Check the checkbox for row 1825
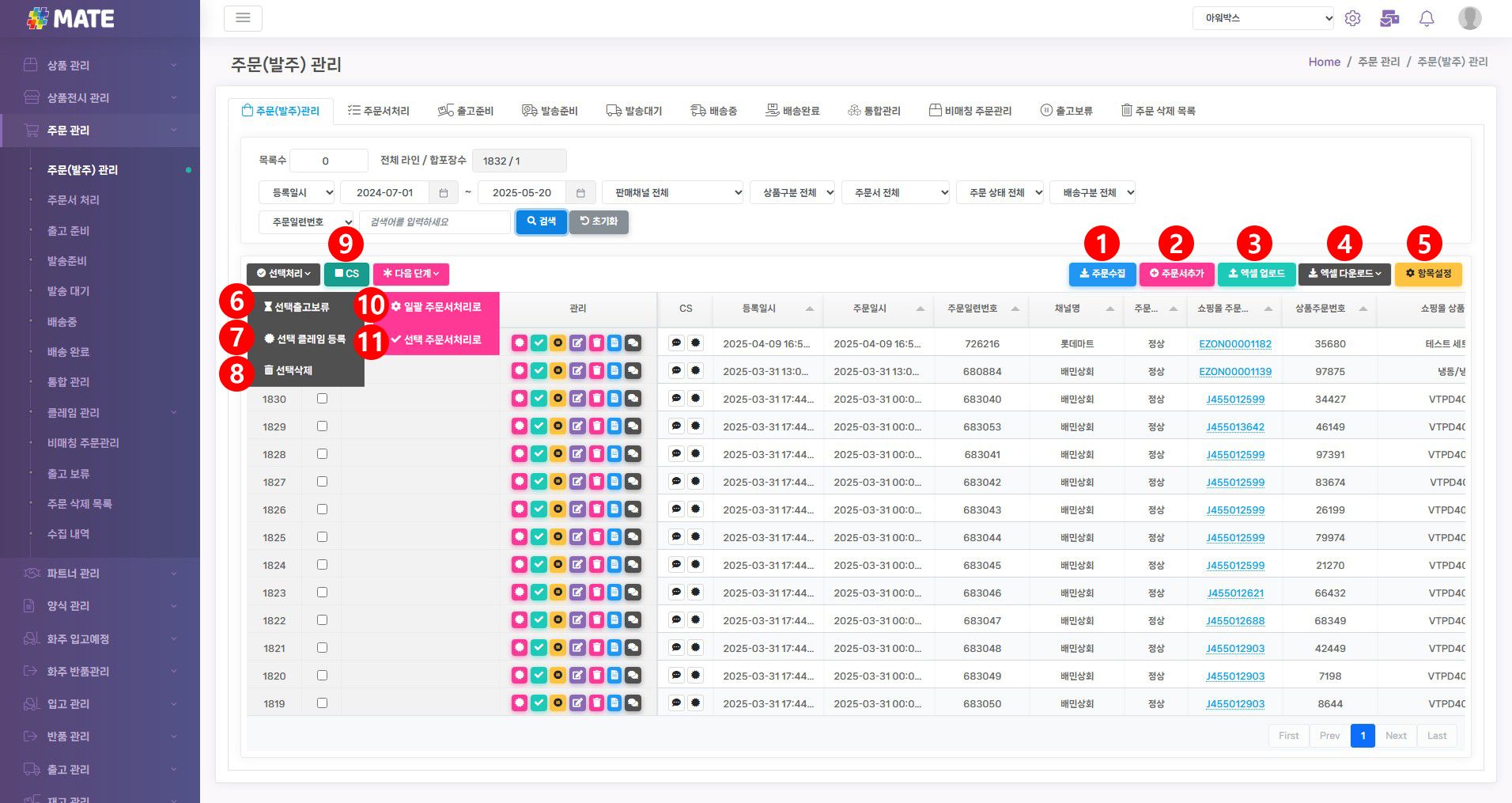This screenshot has width=1512, height=803. pyautogui.click(x=322, y=536)
